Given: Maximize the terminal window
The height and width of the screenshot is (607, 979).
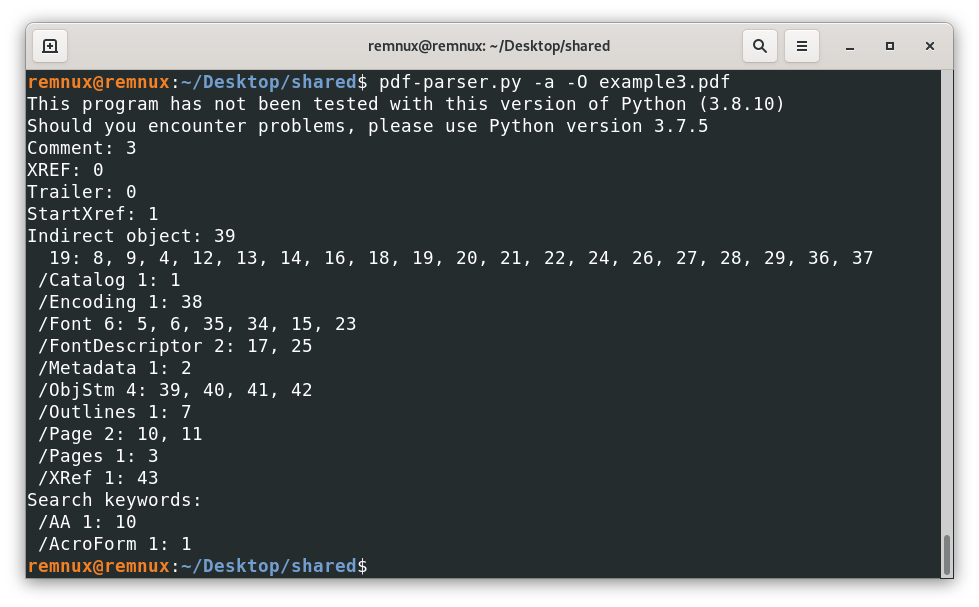Looking at the screenshot, I should point(889,46).
